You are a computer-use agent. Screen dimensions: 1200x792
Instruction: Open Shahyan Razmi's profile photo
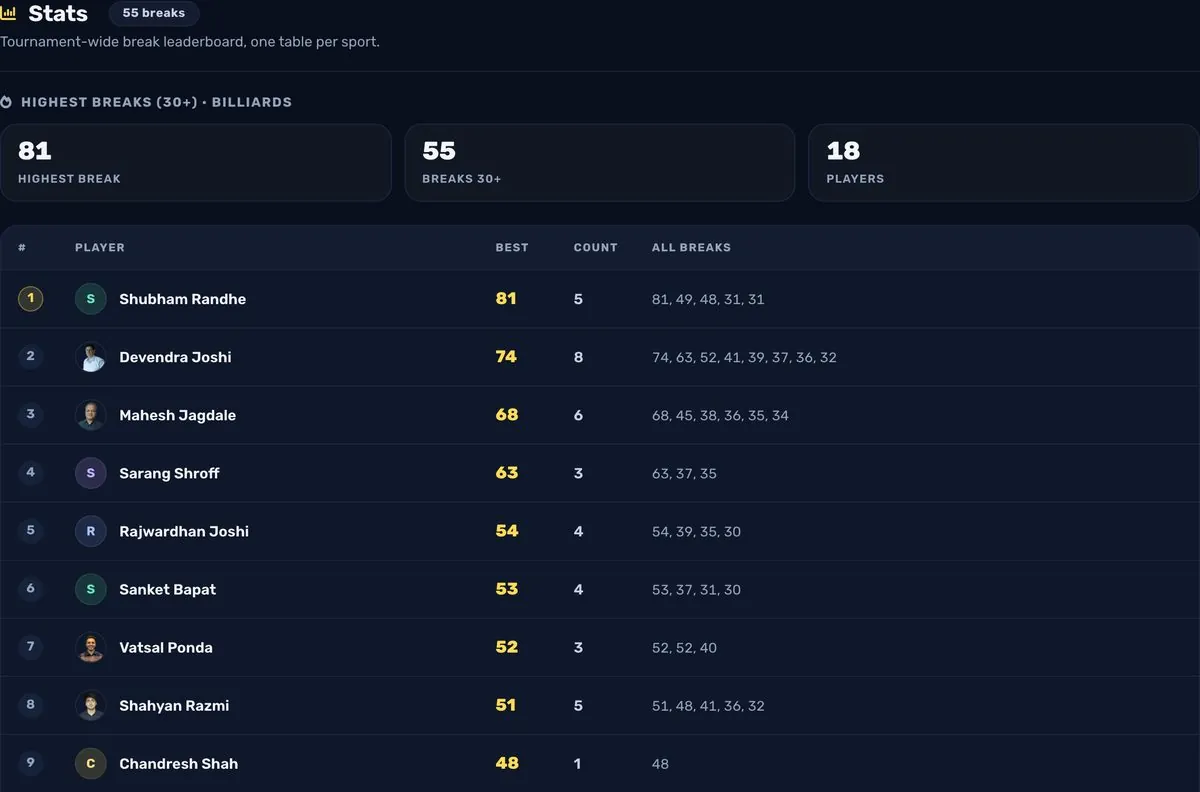(x=91, y=705)
